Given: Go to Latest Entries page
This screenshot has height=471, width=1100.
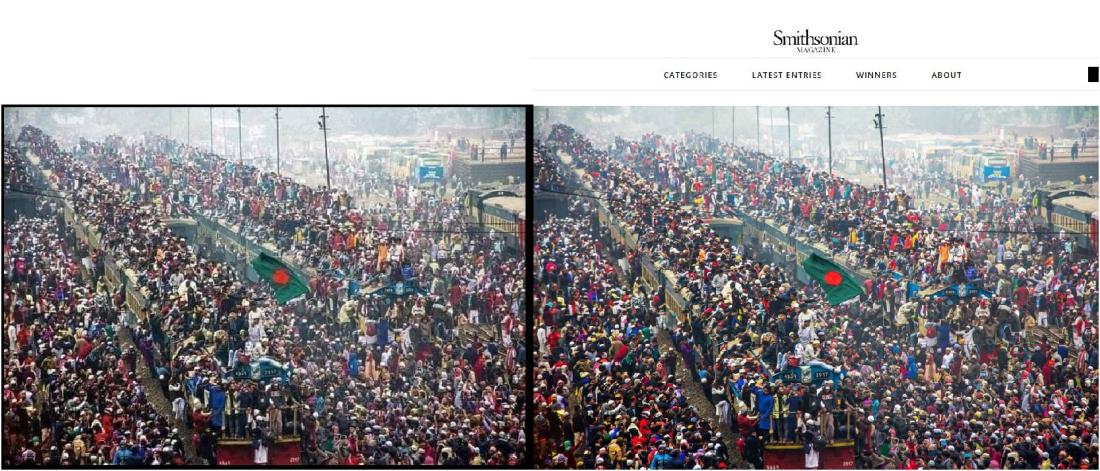Looking at the screenshot, I should pos(786,75).
